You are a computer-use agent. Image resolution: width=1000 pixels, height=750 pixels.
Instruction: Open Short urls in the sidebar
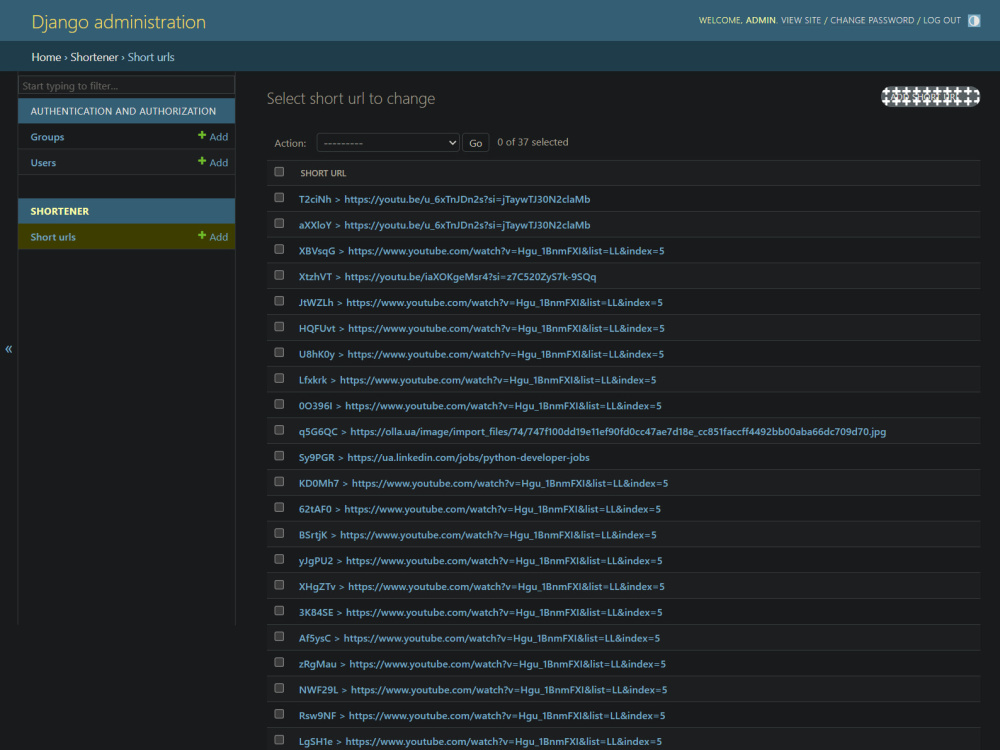point(53,237)
